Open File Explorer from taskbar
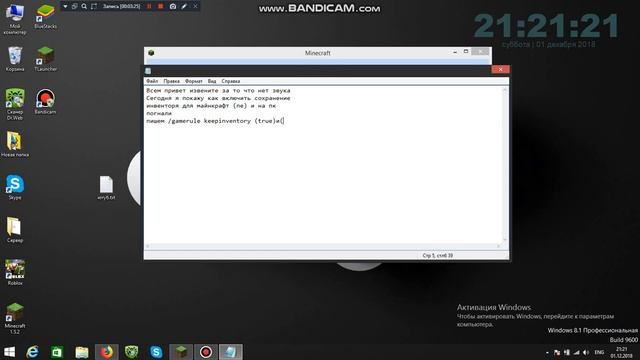 coord(82,352)
